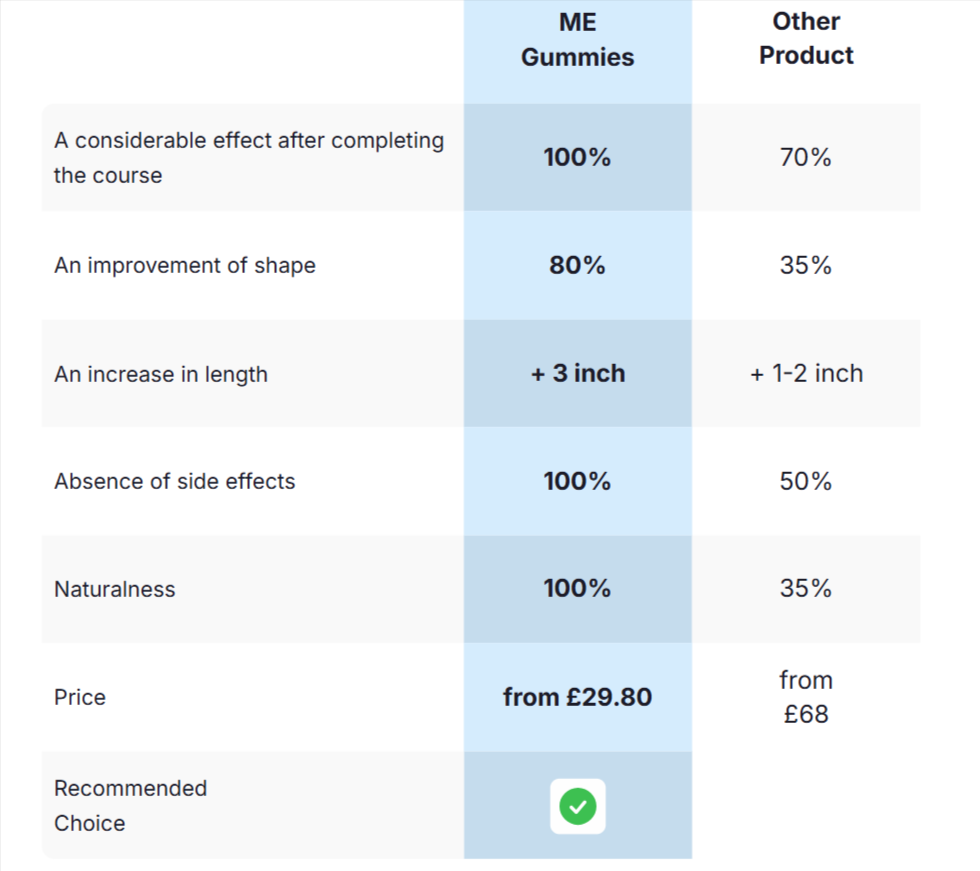Screen dimensions: 980x871
Task: Select the ME Gummies column header
Action: [x=577, y=40]
